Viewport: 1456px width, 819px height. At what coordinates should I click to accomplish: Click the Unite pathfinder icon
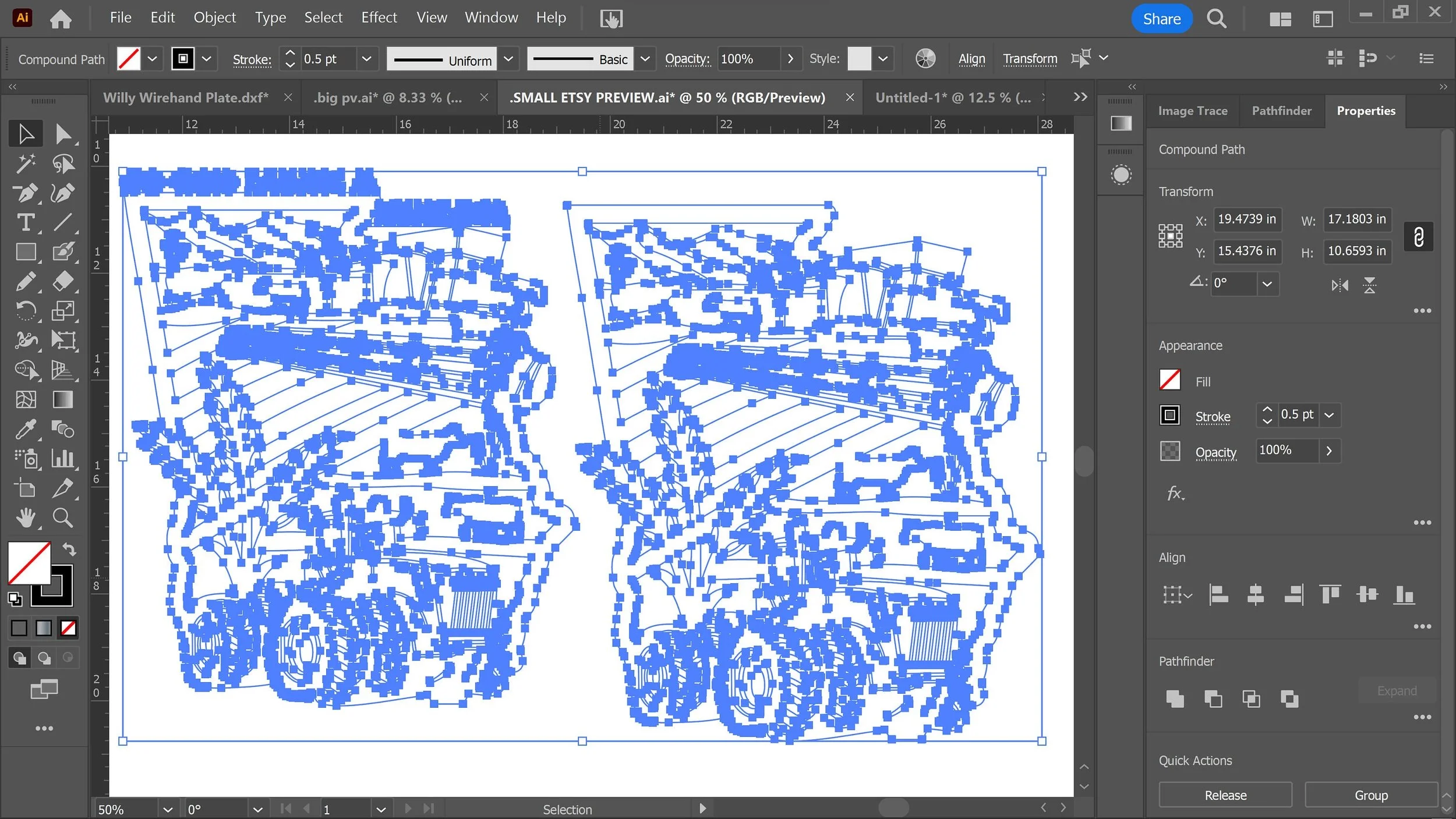(x=1175, y=699)
